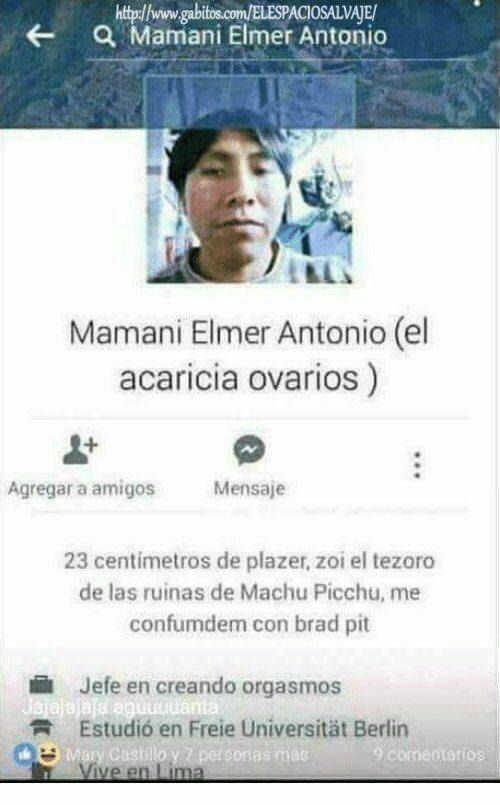Open the 9 comentarios link

coord(429,754)
